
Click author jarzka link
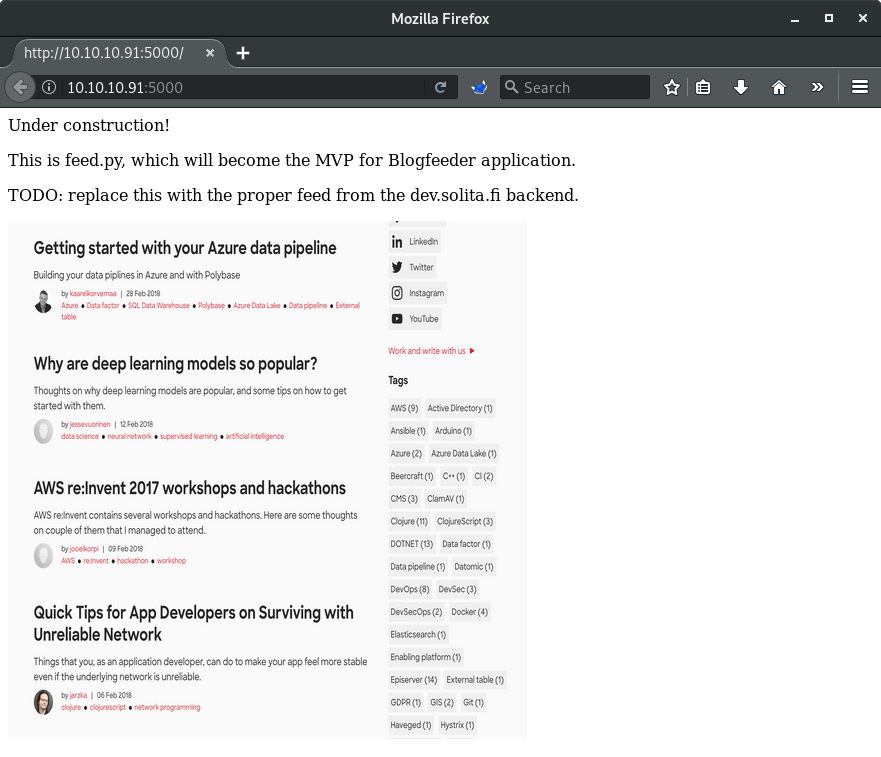pyautogui.click(x=78, y=695)
